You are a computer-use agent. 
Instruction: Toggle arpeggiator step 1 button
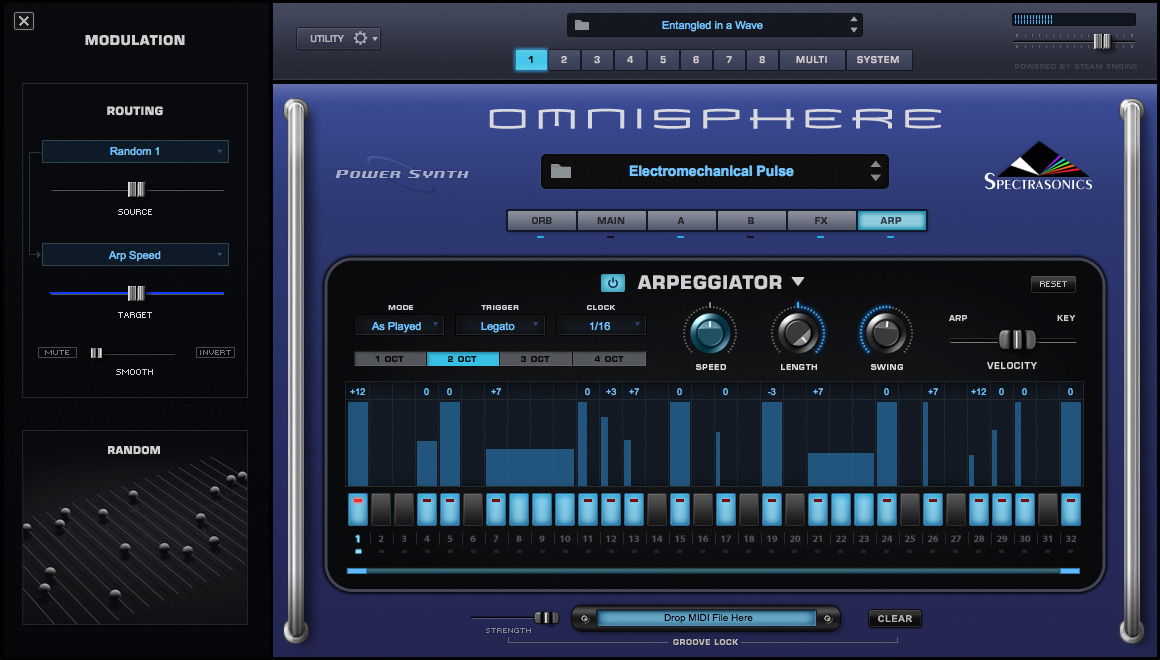(x=358, y=509)
